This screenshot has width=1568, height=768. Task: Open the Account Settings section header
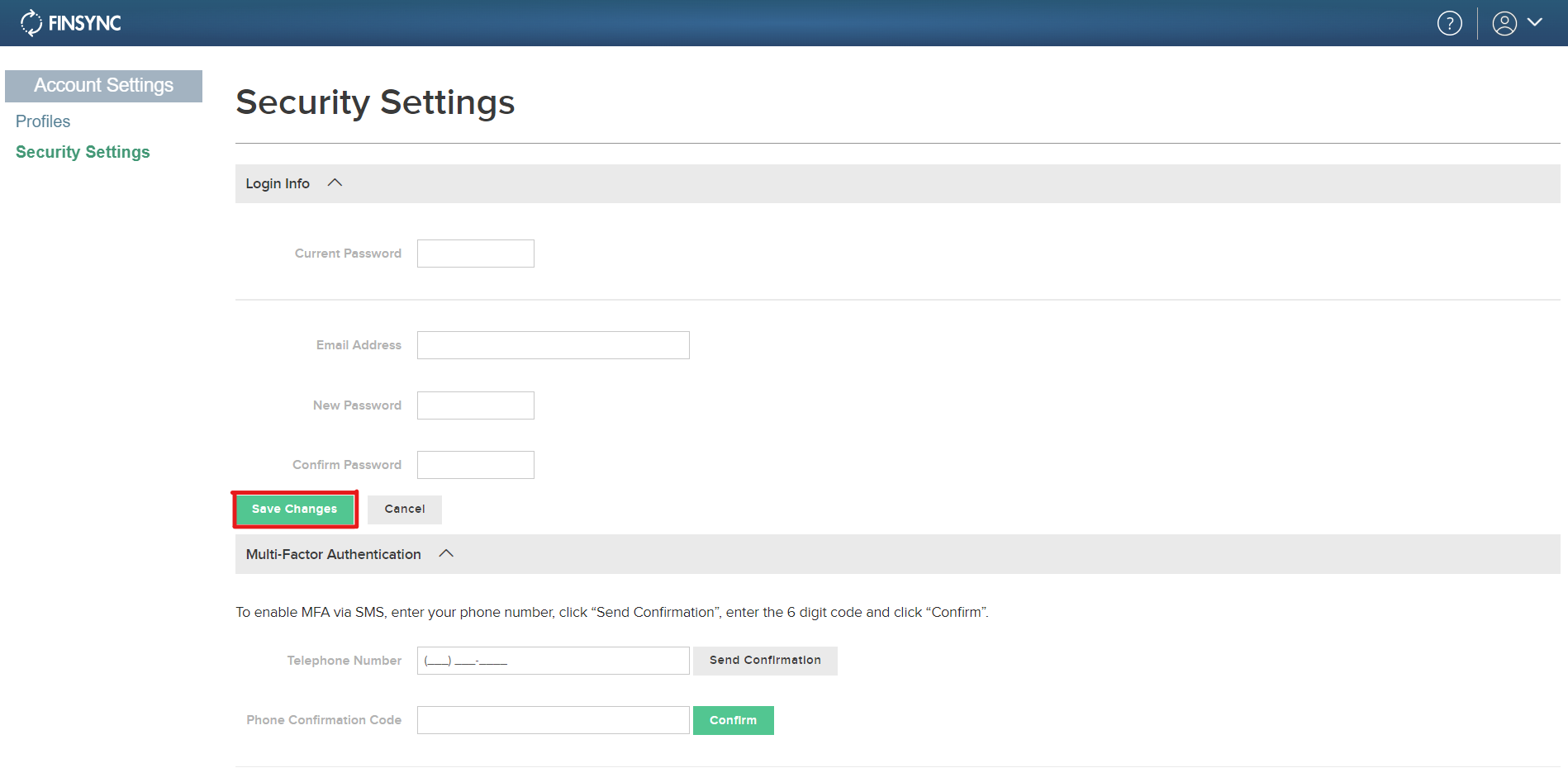pyautogui.click(x=103, y=85)
